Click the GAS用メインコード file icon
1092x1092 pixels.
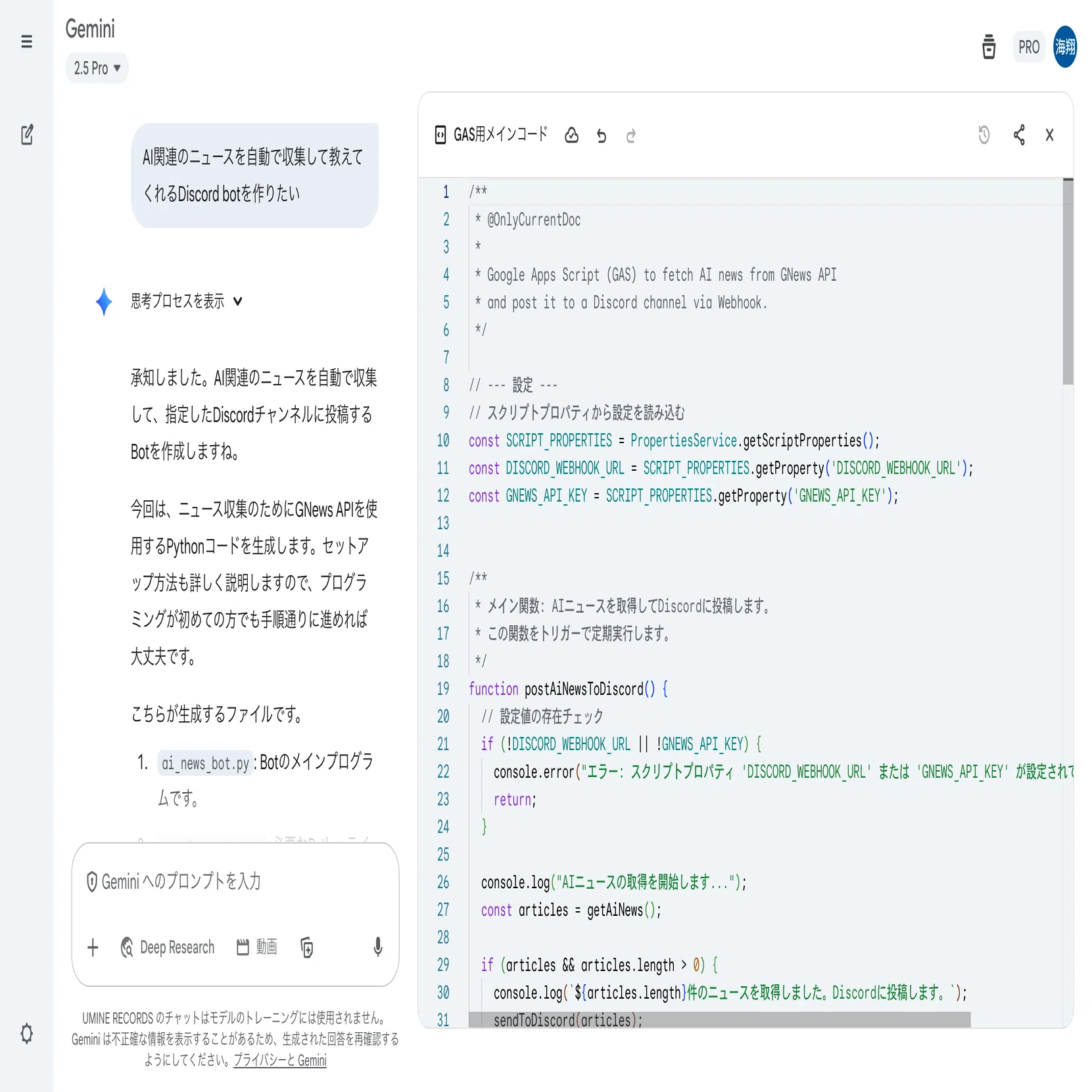[x=440, y=135]
